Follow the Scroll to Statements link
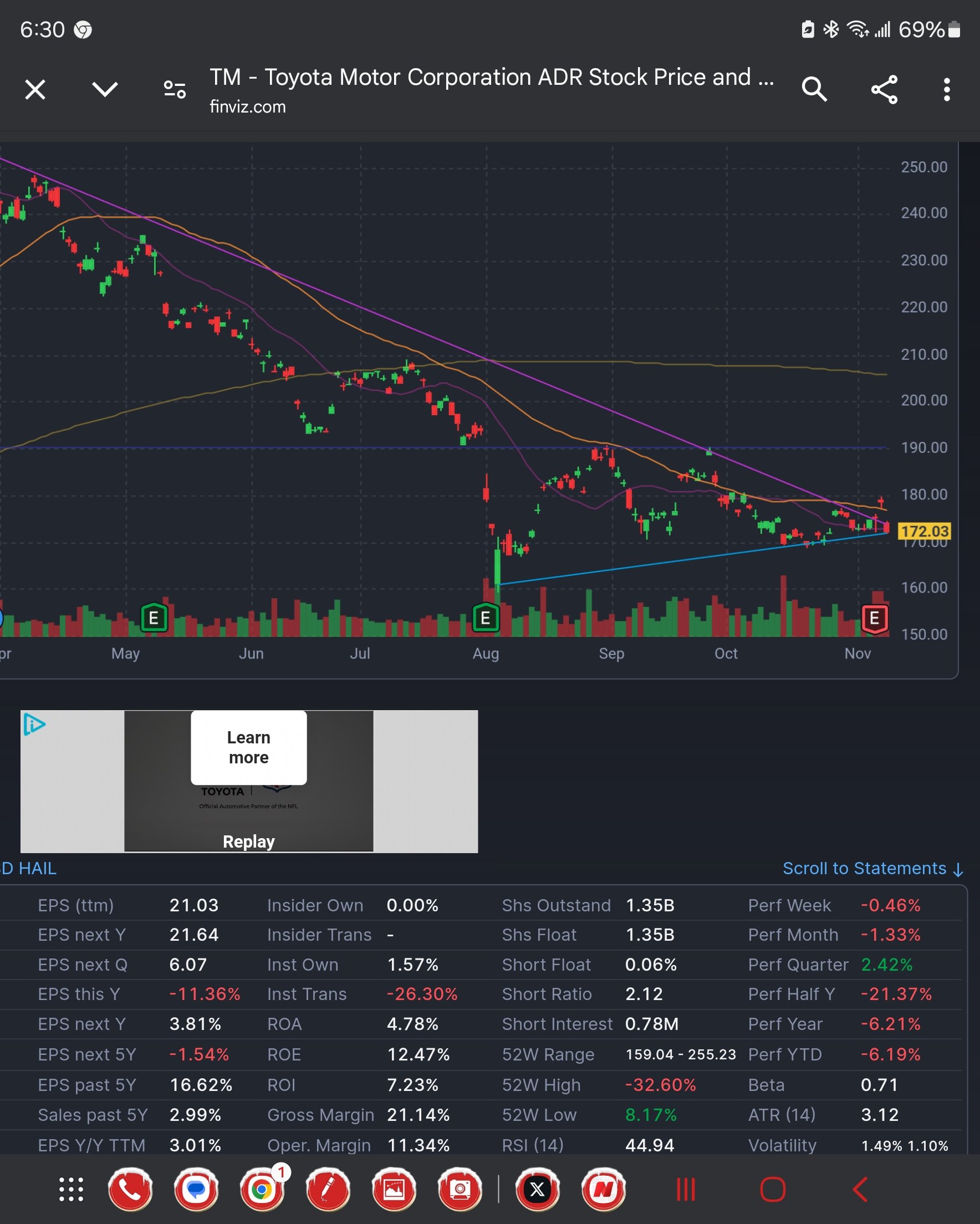Image resolution: width=980 pixels, height=1224 pixels. click(x=873, y=869)
